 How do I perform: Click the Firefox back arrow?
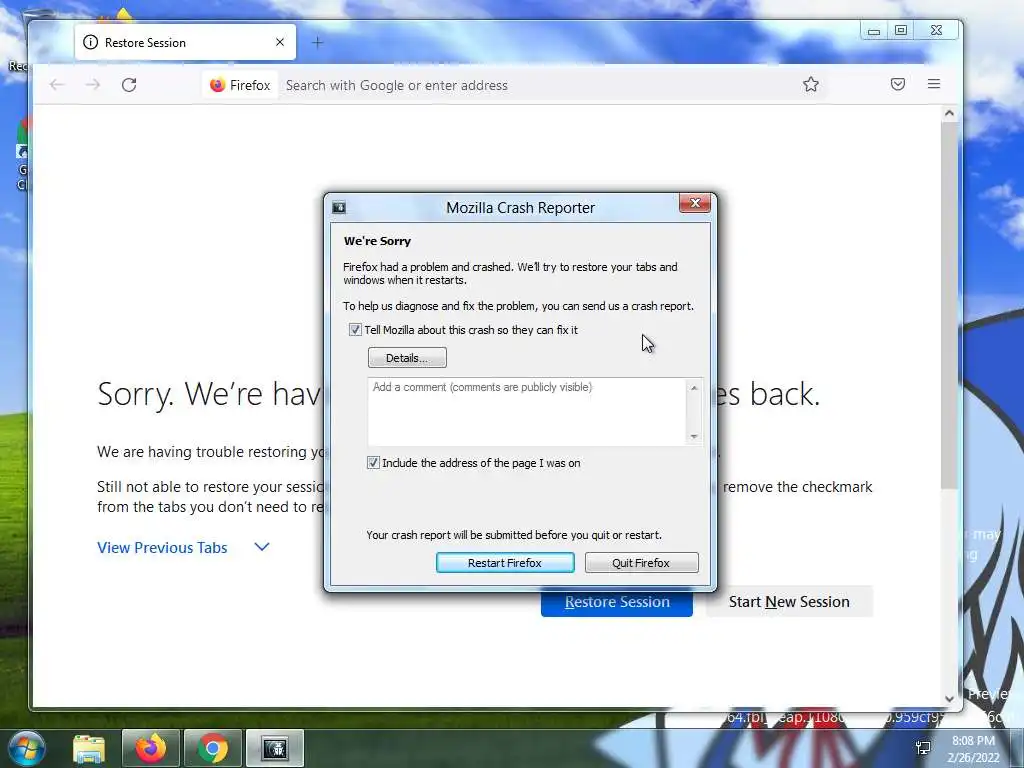tap(57, 85)
